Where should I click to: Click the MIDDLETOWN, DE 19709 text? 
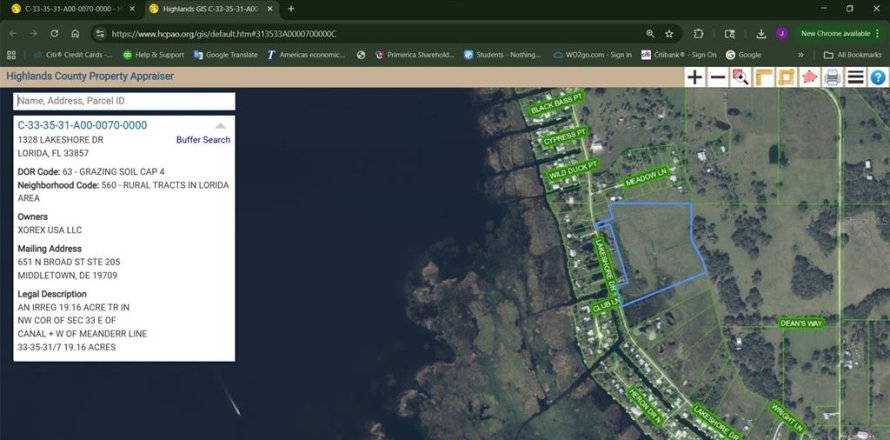[68, 275]
